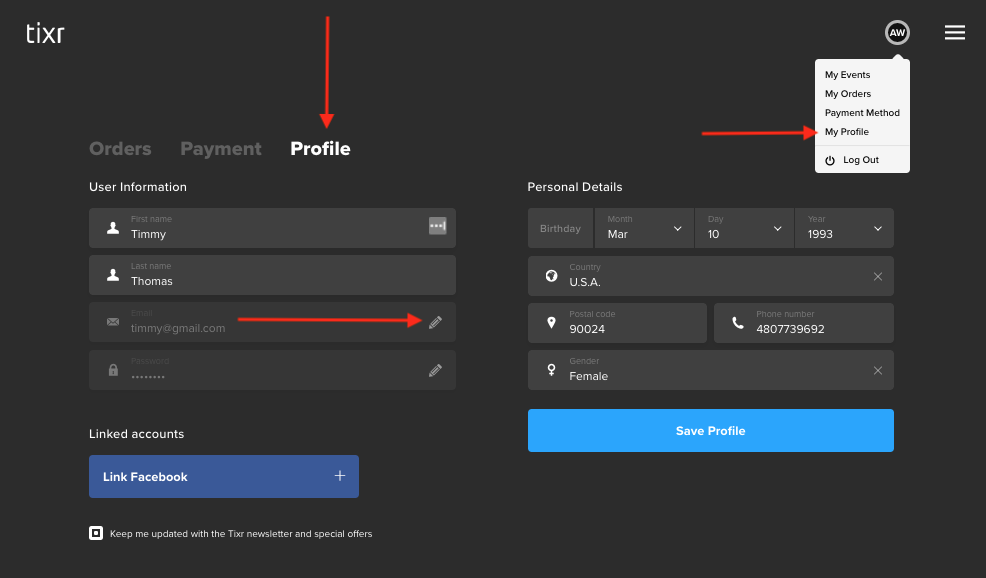Click the power icon next to Log Out

(830, 160)
